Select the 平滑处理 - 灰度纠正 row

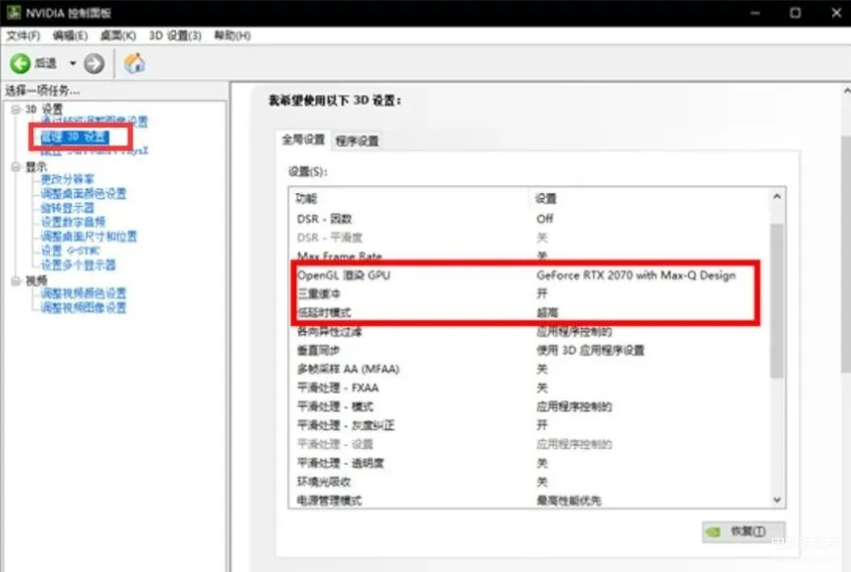(x=529, y=425)
